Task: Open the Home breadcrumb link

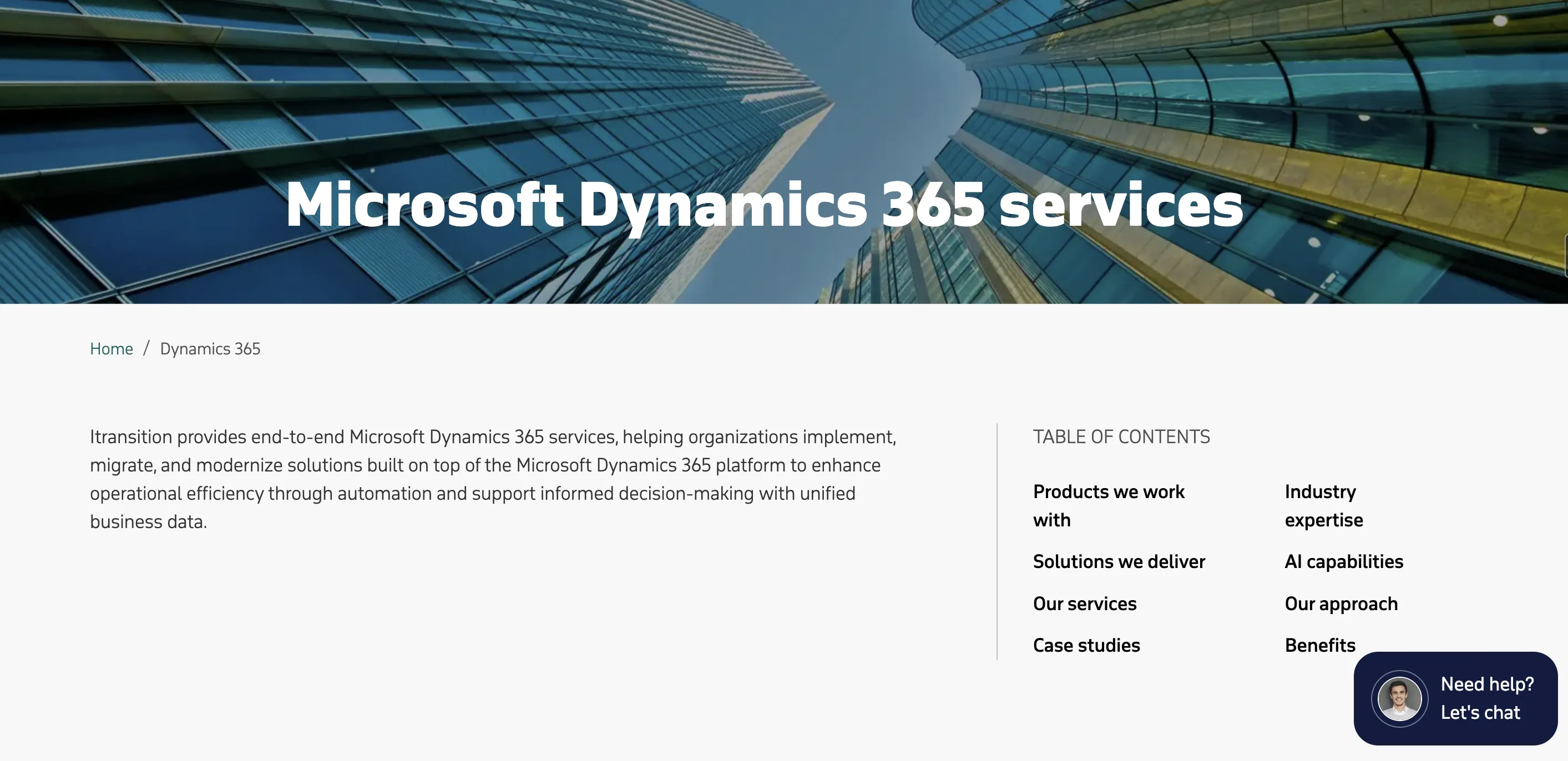Action: pos(112,348)
